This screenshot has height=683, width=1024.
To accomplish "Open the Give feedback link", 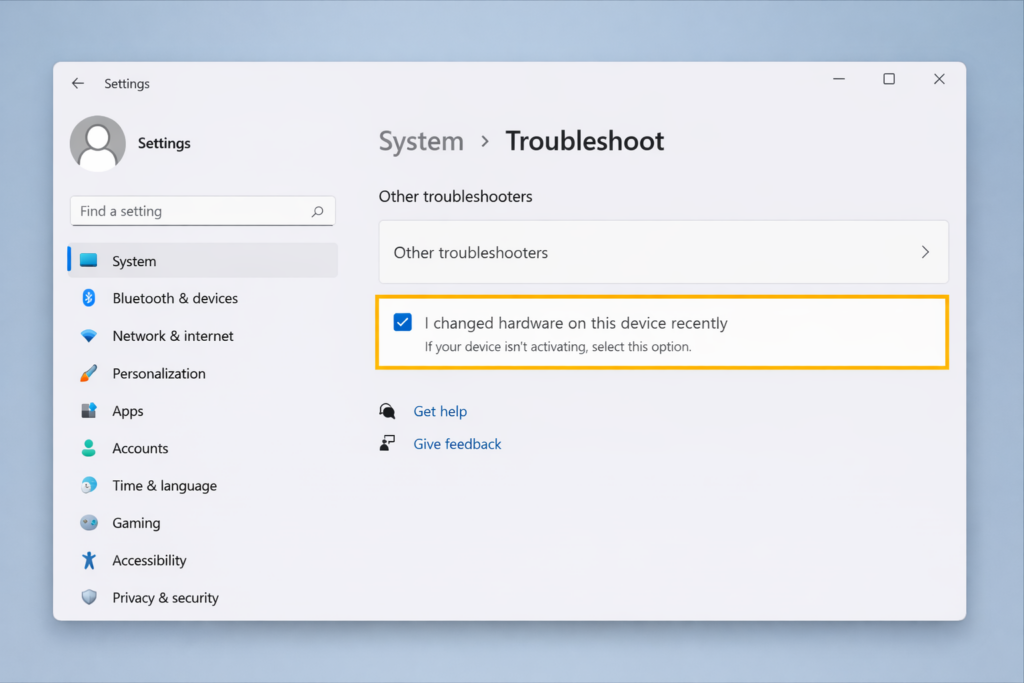I will (x=457, y=444).
